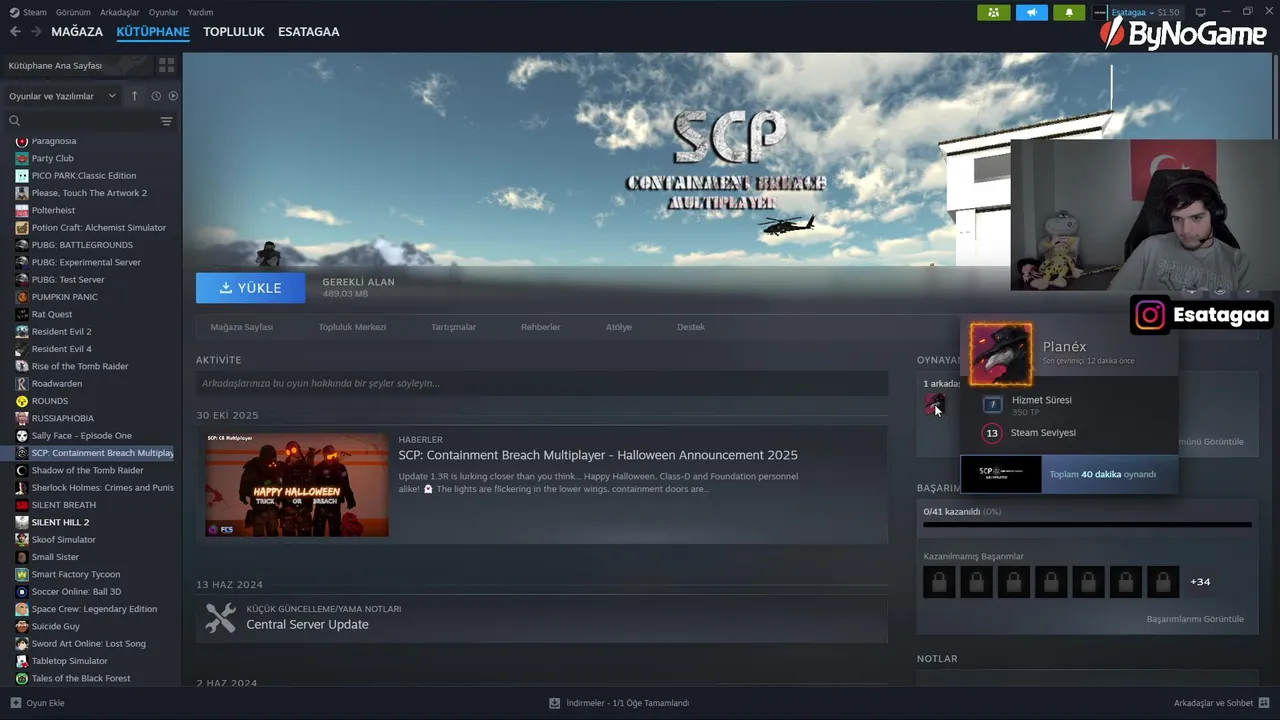Open Tartışmalar link
Screen dimensions: 1280x720
[x=453, y=327]
